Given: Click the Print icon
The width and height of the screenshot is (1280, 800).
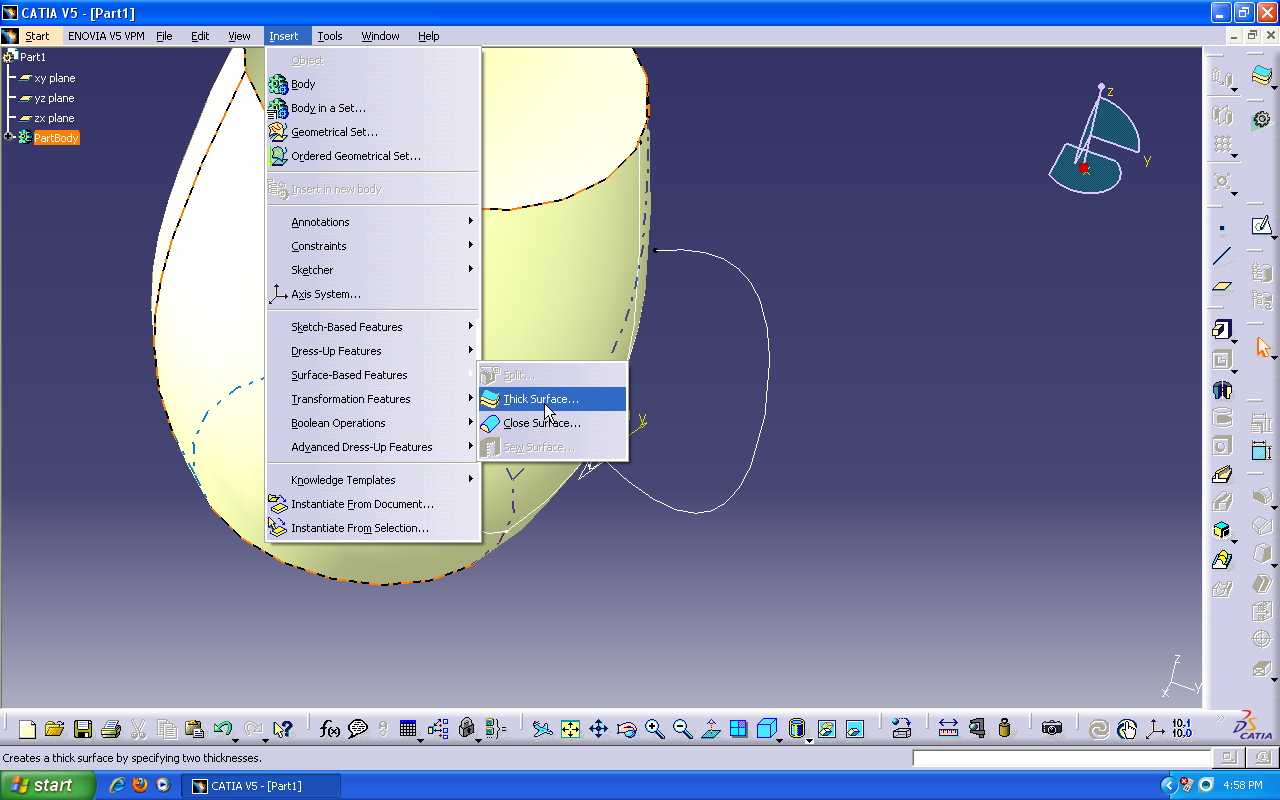Looking at the screenshot, I should pyautogui.click(x=111, y=729).
